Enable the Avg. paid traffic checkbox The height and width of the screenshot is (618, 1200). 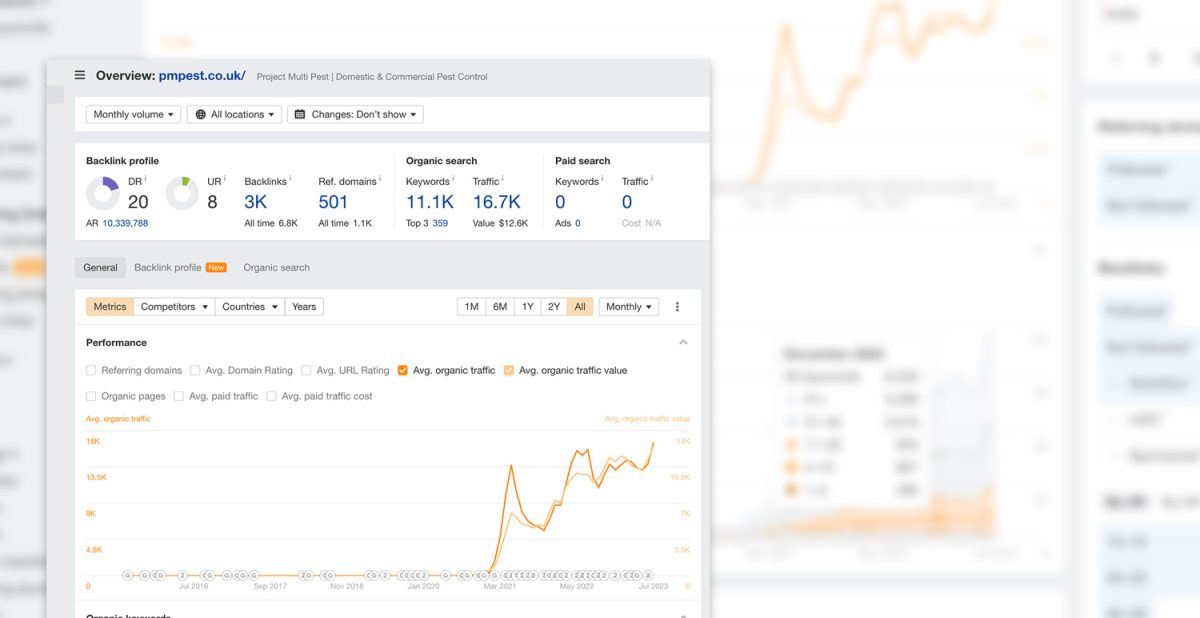178,396
